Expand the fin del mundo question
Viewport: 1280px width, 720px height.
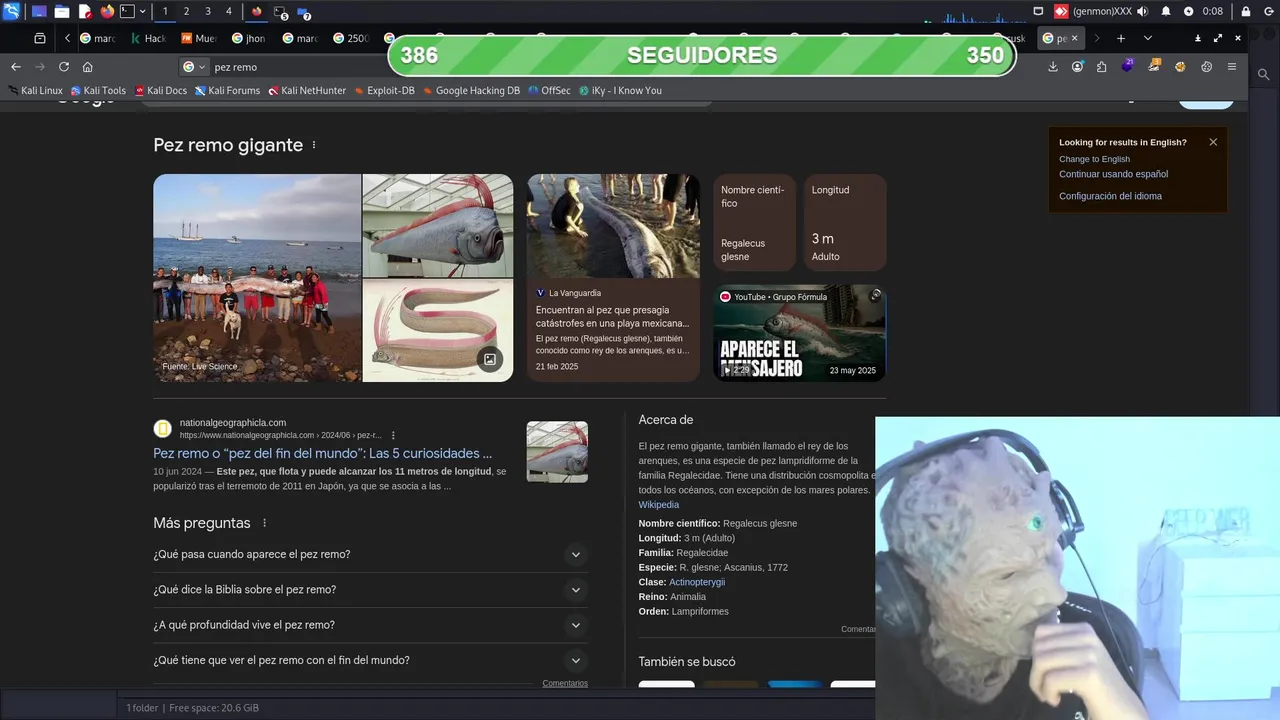[x=370, y=660]
